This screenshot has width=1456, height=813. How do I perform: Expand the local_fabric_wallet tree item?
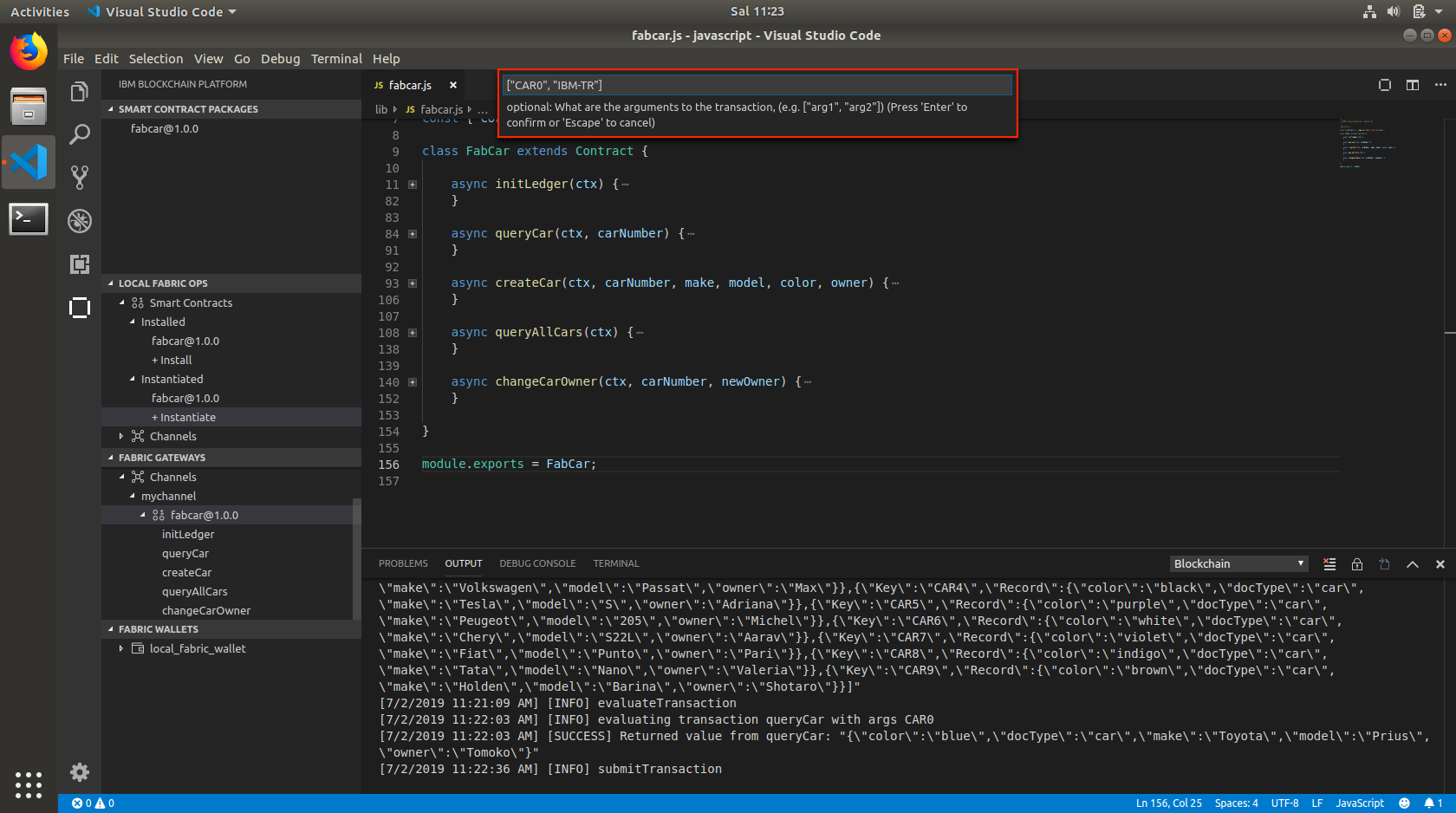tap(121, 648)
